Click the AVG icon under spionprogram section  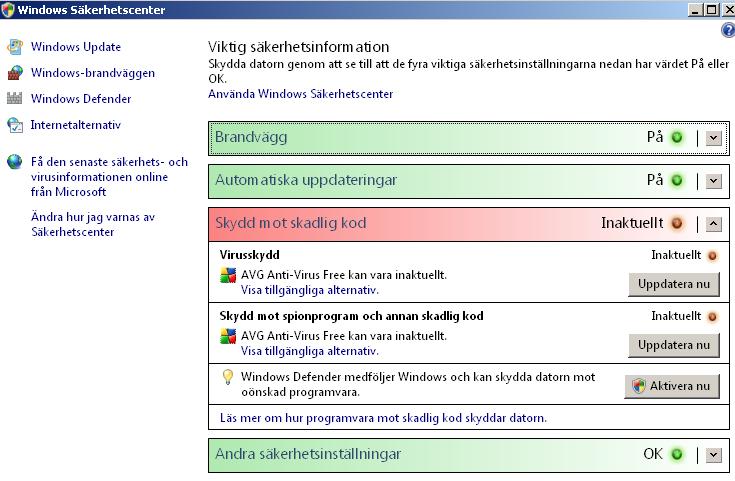pos(228,336)
